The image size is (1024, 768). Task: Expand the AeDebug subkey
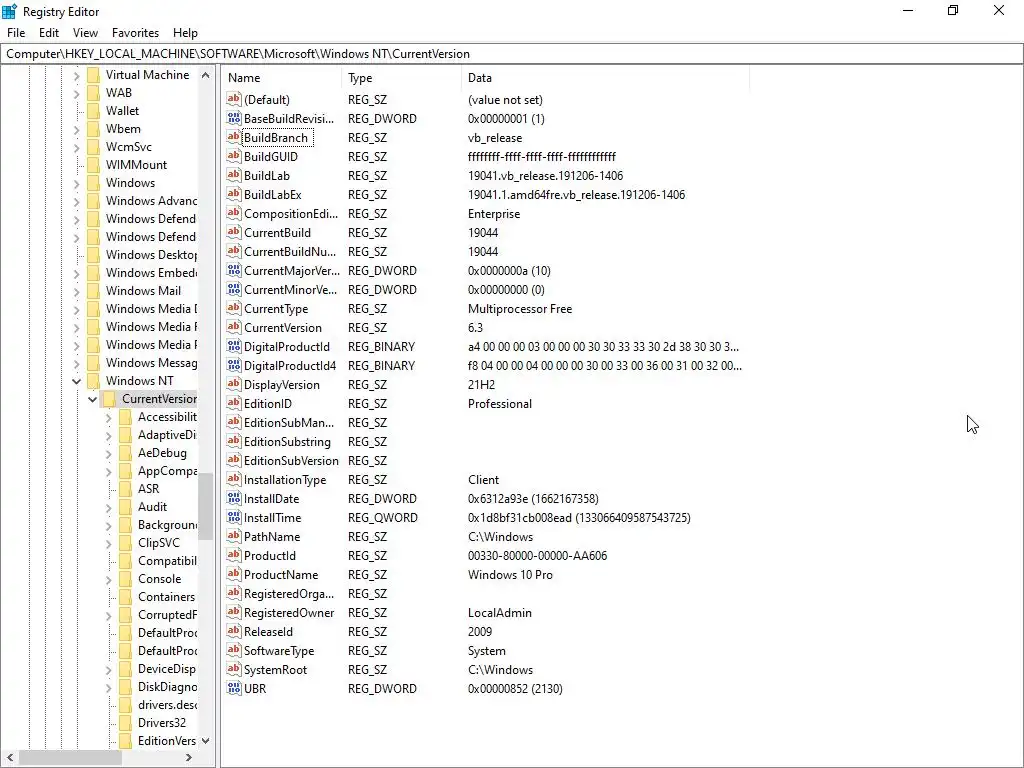pos(108,453)
